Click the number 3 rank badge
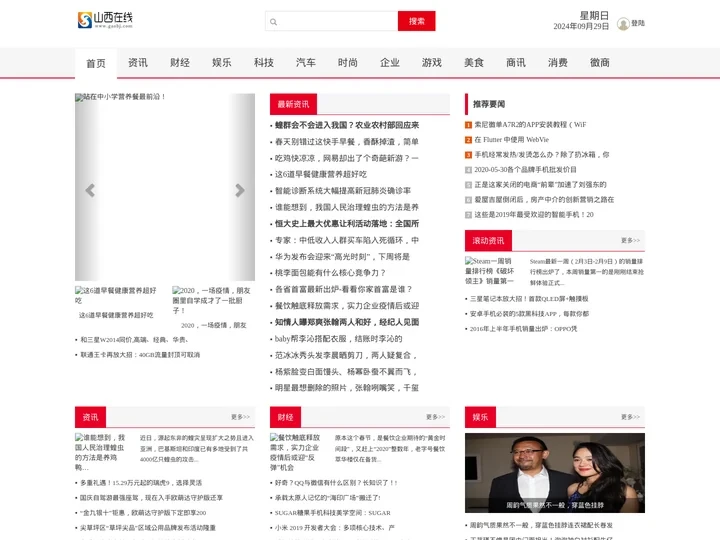 click(x=468, y=155)
